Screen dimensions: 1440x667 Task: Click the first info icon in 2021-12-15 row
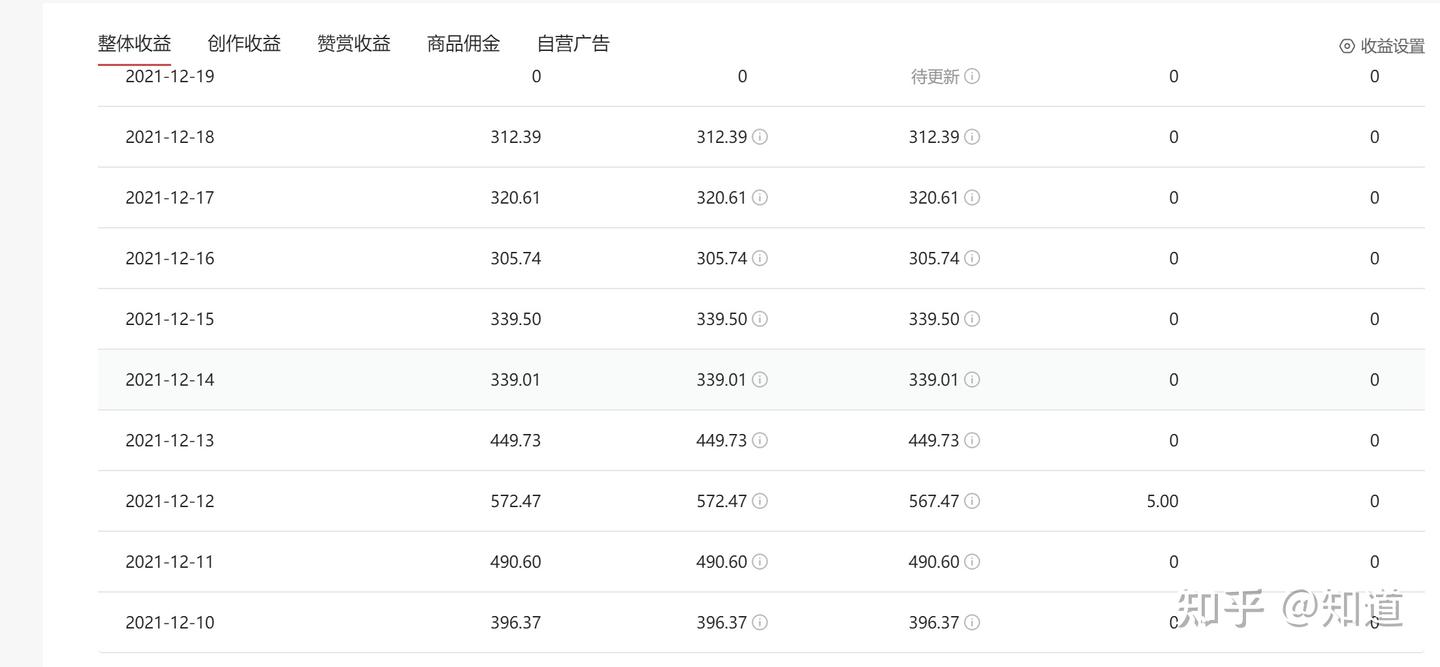[x=760, y=319]
